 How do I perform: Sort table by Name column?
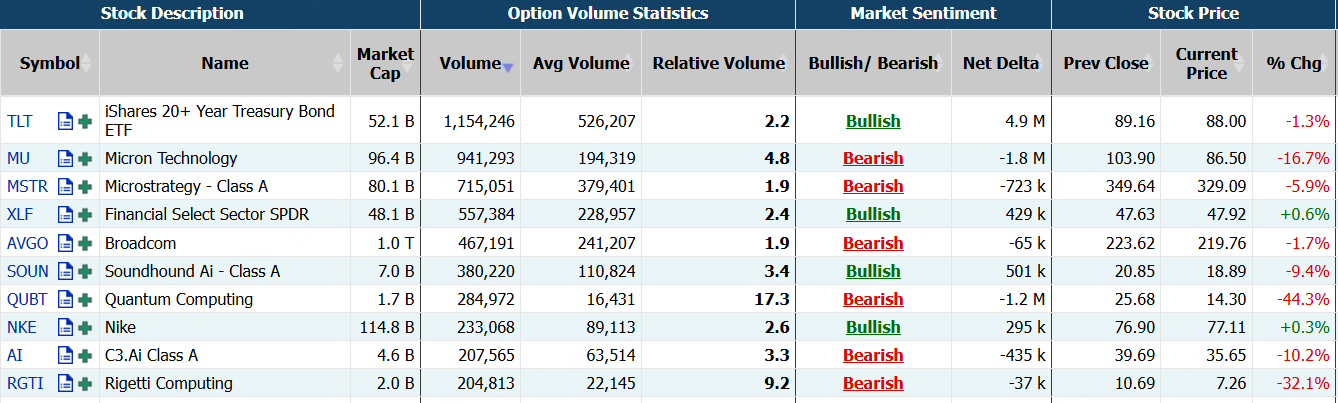click(225, 63)
